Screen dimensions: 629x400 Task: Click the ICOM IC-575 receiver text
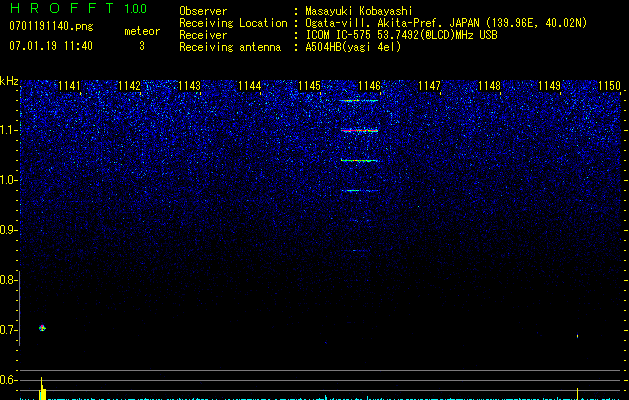point(401,35)
